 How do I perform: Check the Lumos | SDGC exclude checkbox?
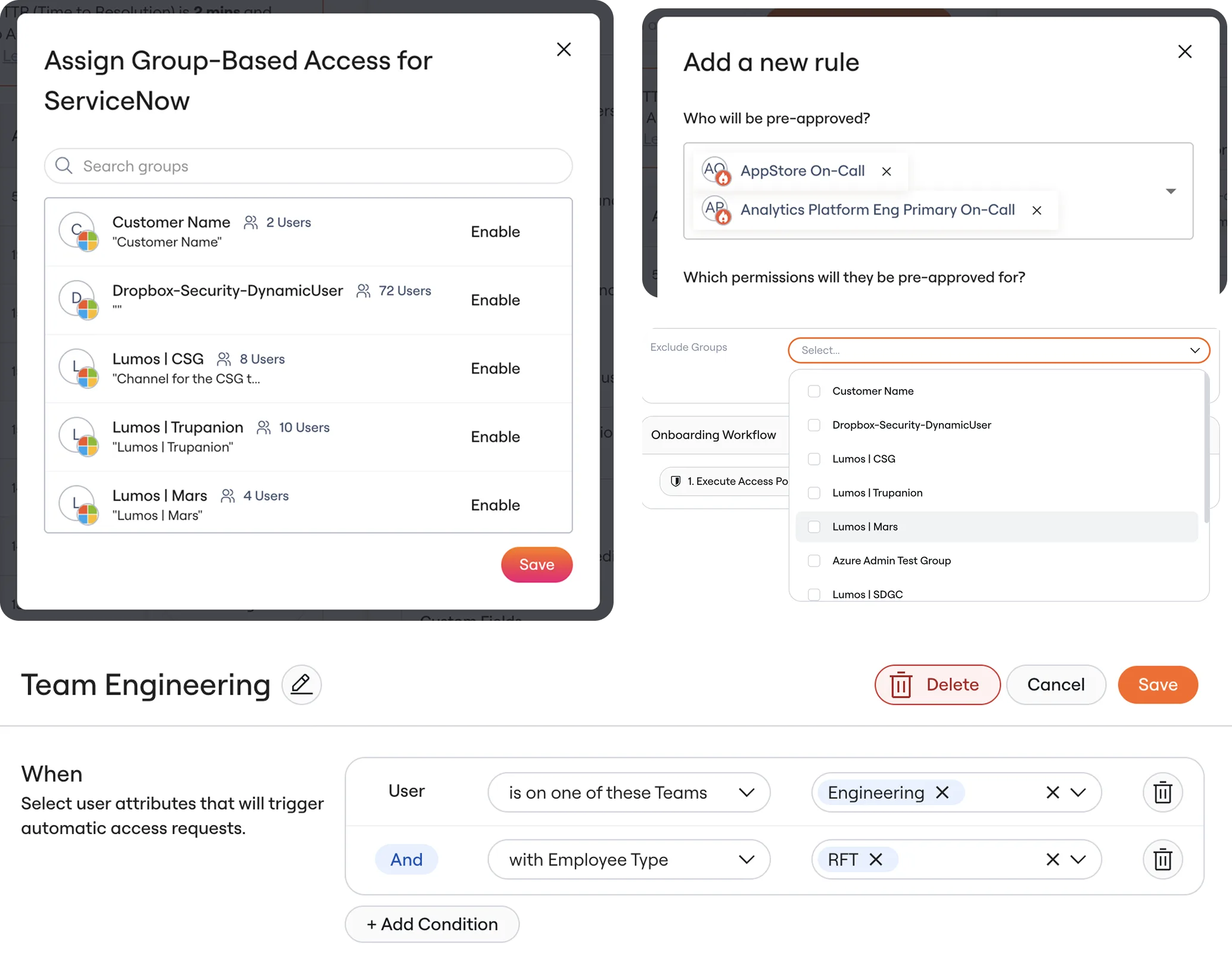pos(814,594)
